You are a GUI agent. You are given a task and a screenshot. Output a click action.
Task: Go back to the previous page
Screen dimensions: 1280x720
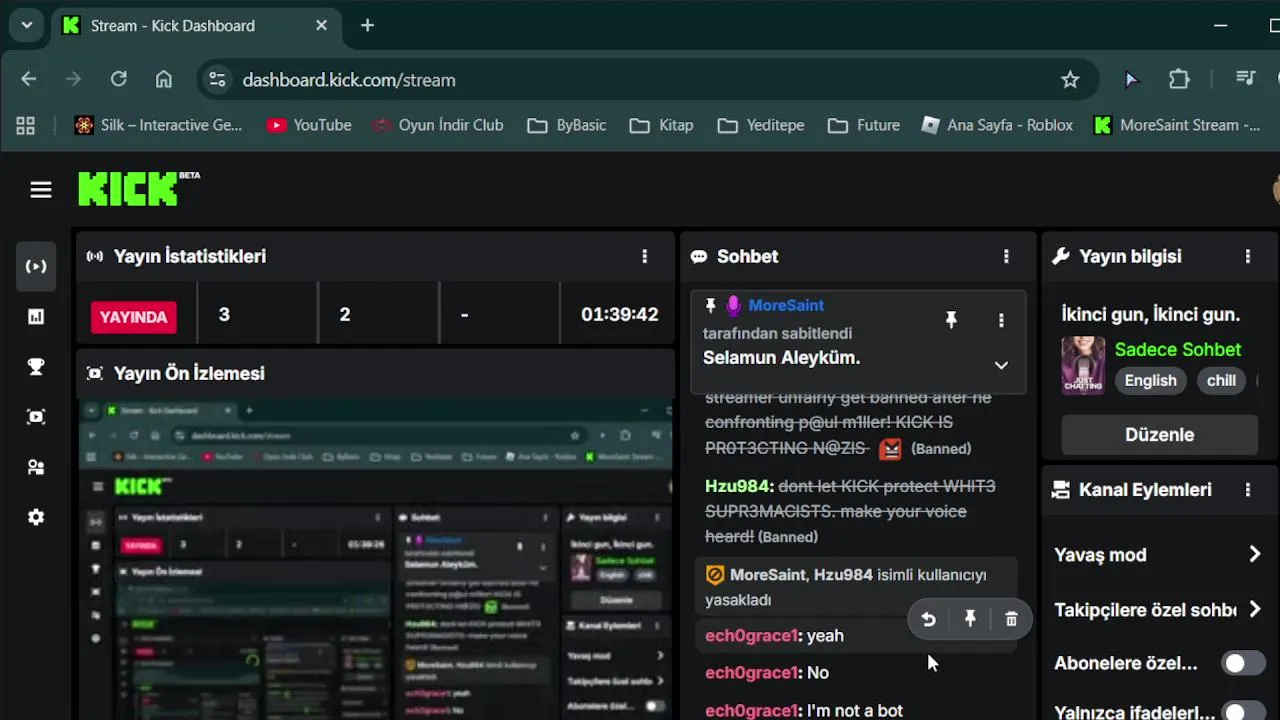click(x=28, y=79)
